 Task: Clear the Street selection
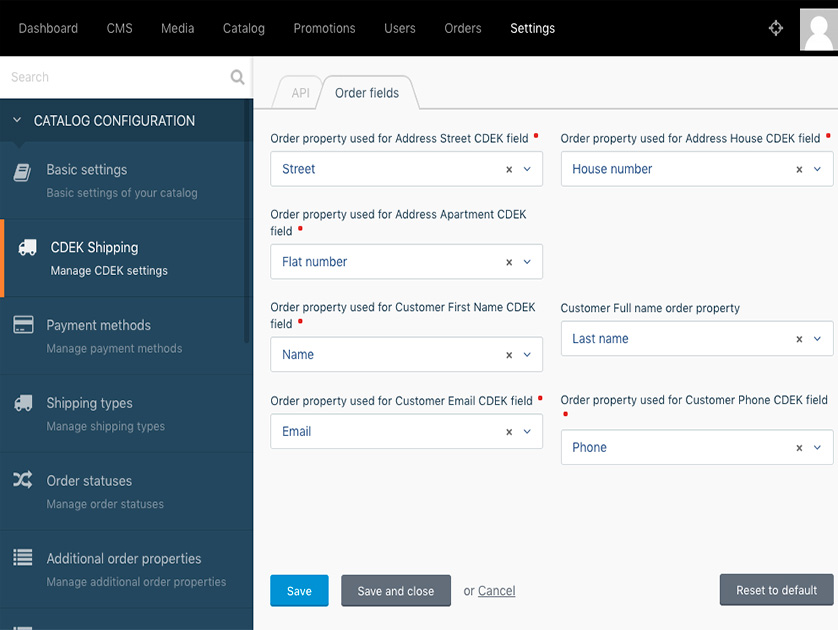[x=509, y=169]
